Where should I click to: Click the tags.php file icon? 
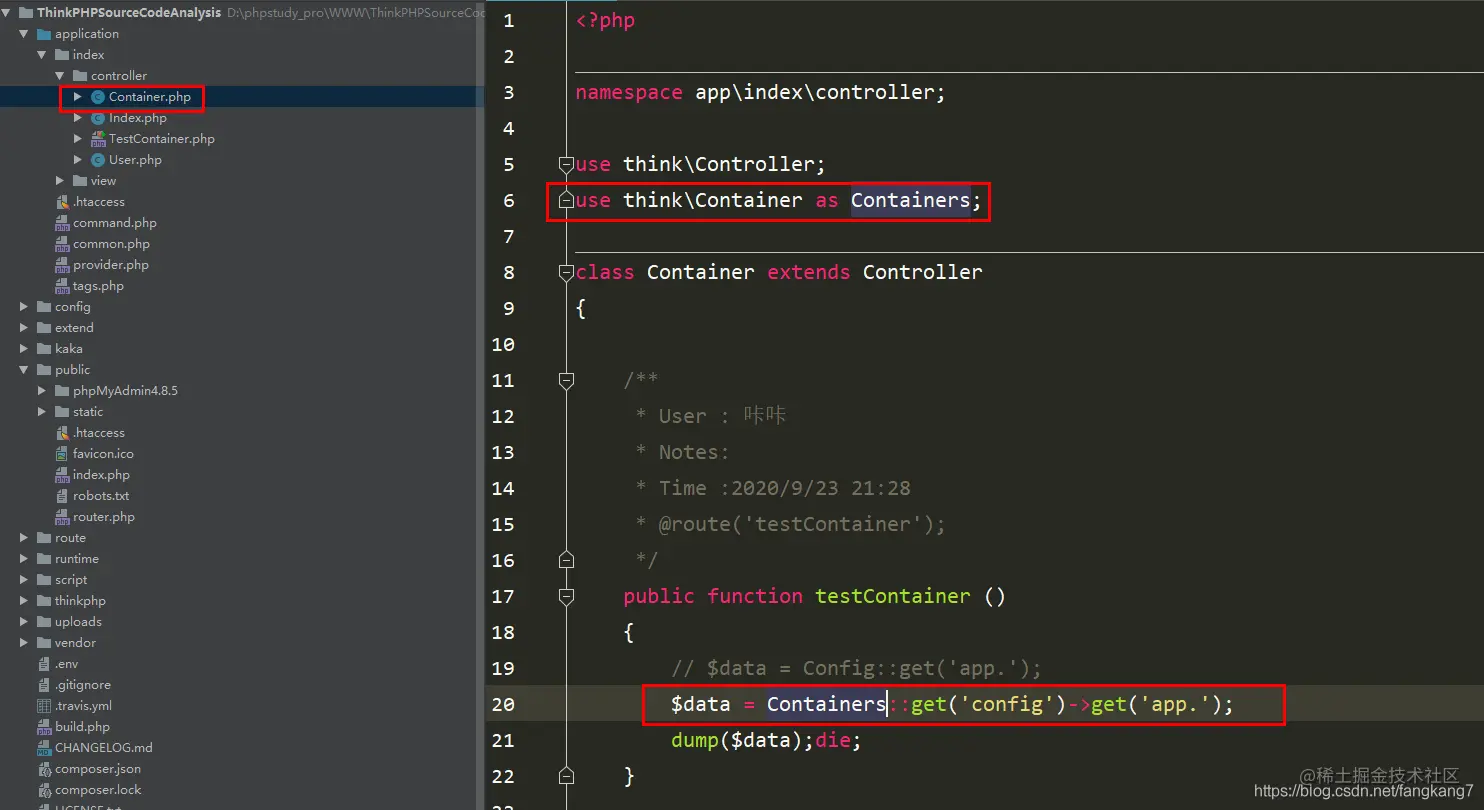coord(62,286)
